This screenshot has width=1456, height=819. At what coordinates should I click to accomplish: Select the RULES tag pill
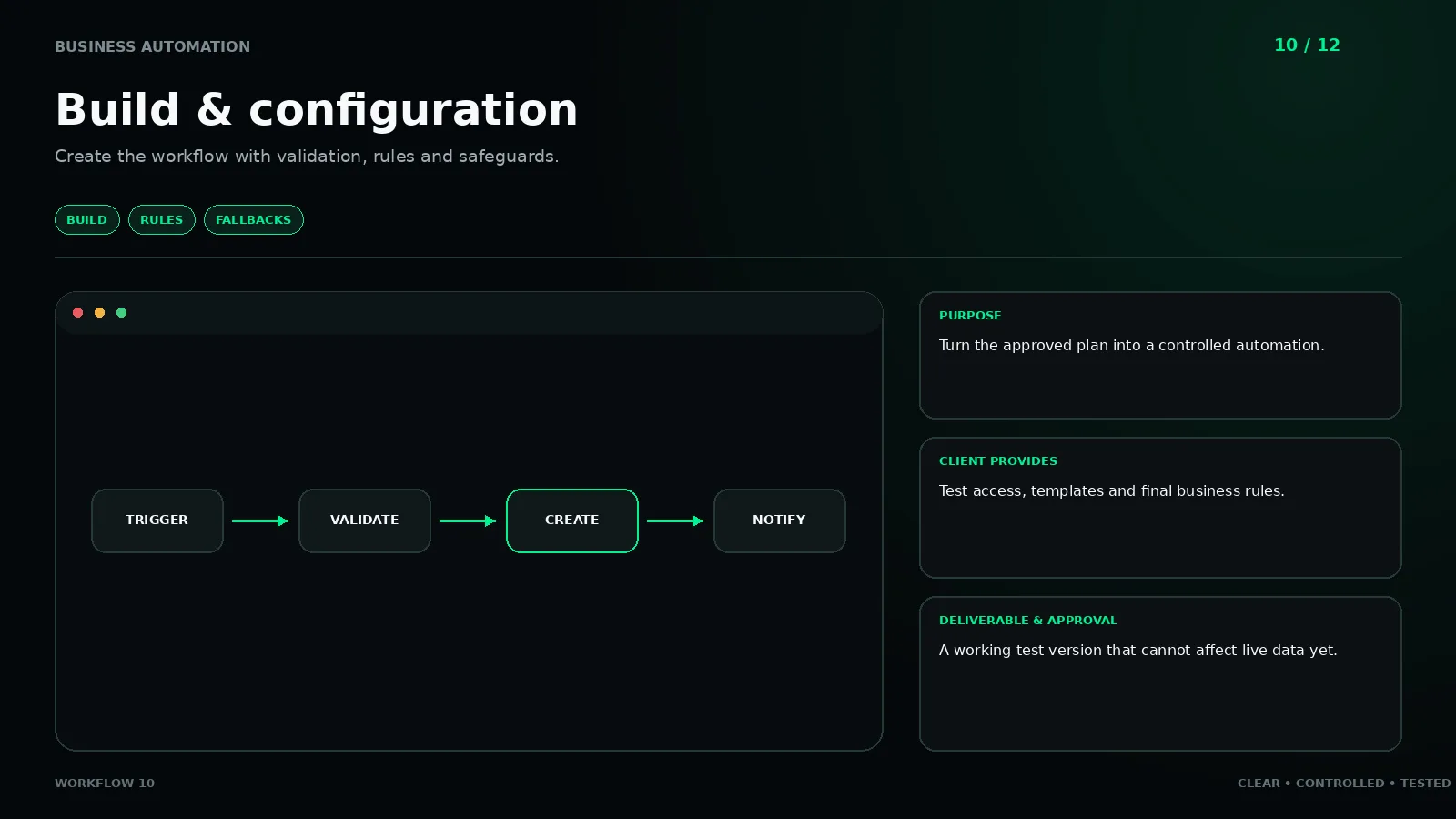click(162, 220)
